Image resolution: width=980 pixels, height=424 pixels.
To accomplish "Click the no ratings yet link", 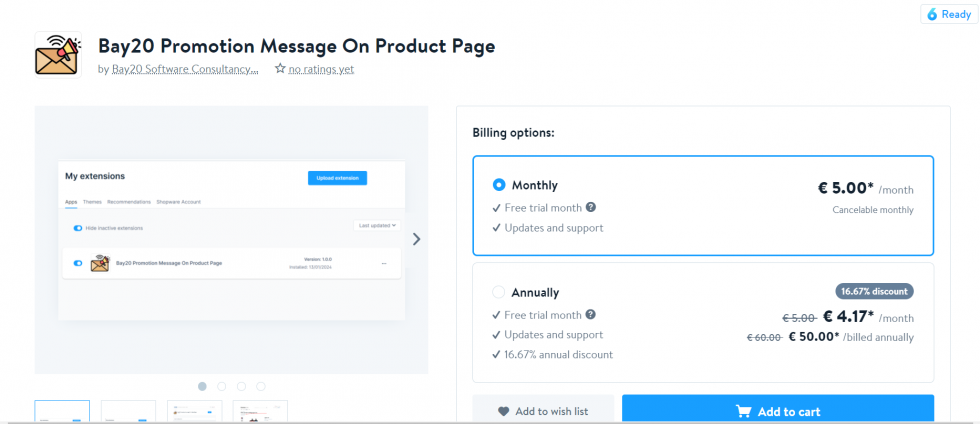I will click(x=321, y=69).
